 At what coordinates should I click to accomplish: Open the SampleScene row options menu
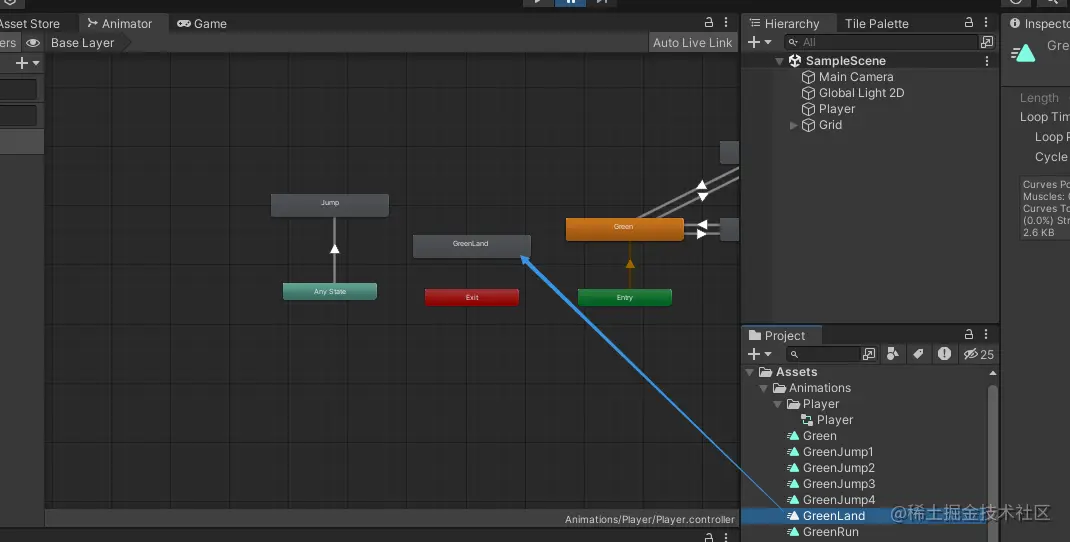click(x=987, y=61)
